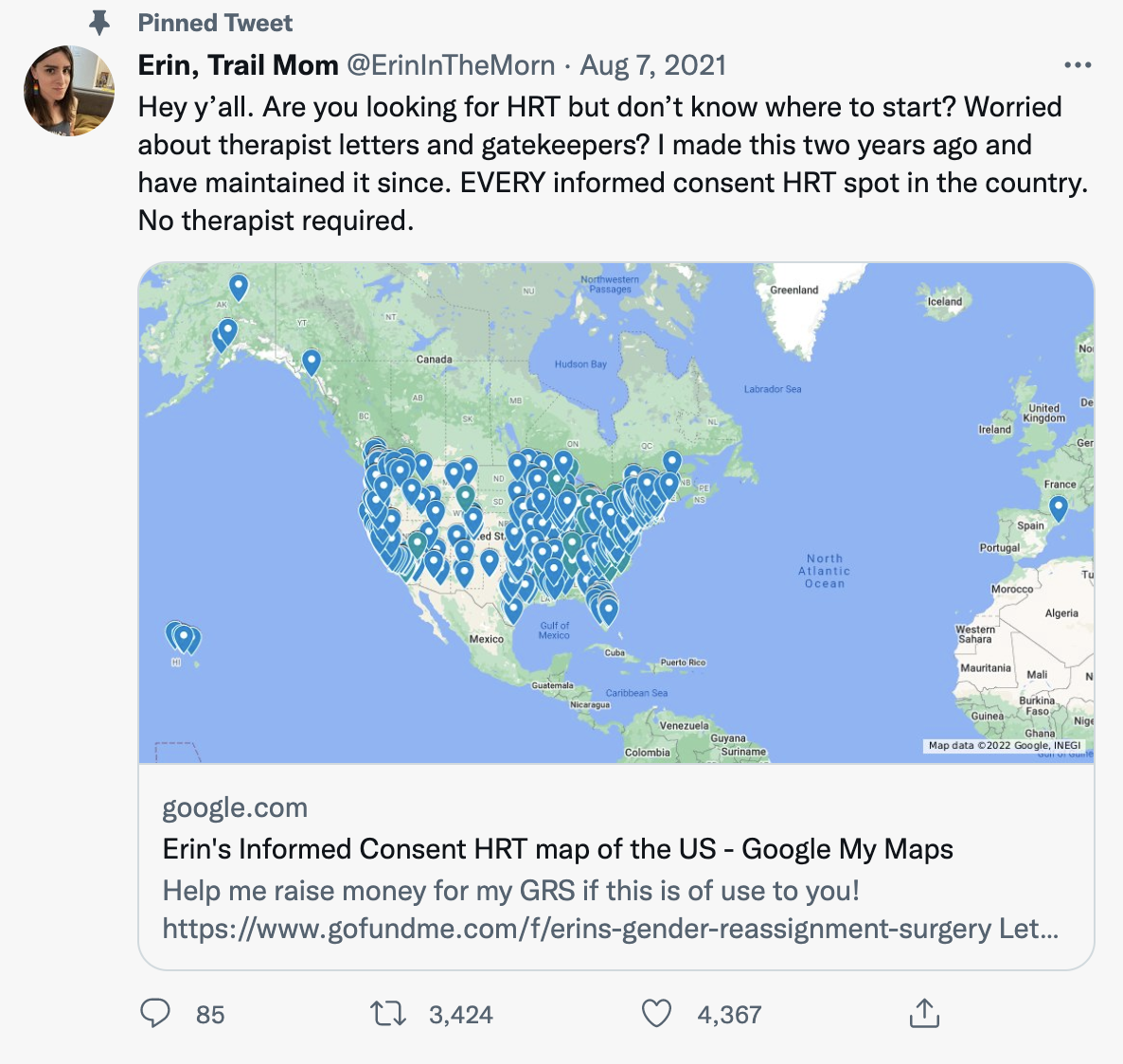The image size is (1123, 1064).
Task: Open the Google My Maps card title
Action: click(558, 849)
